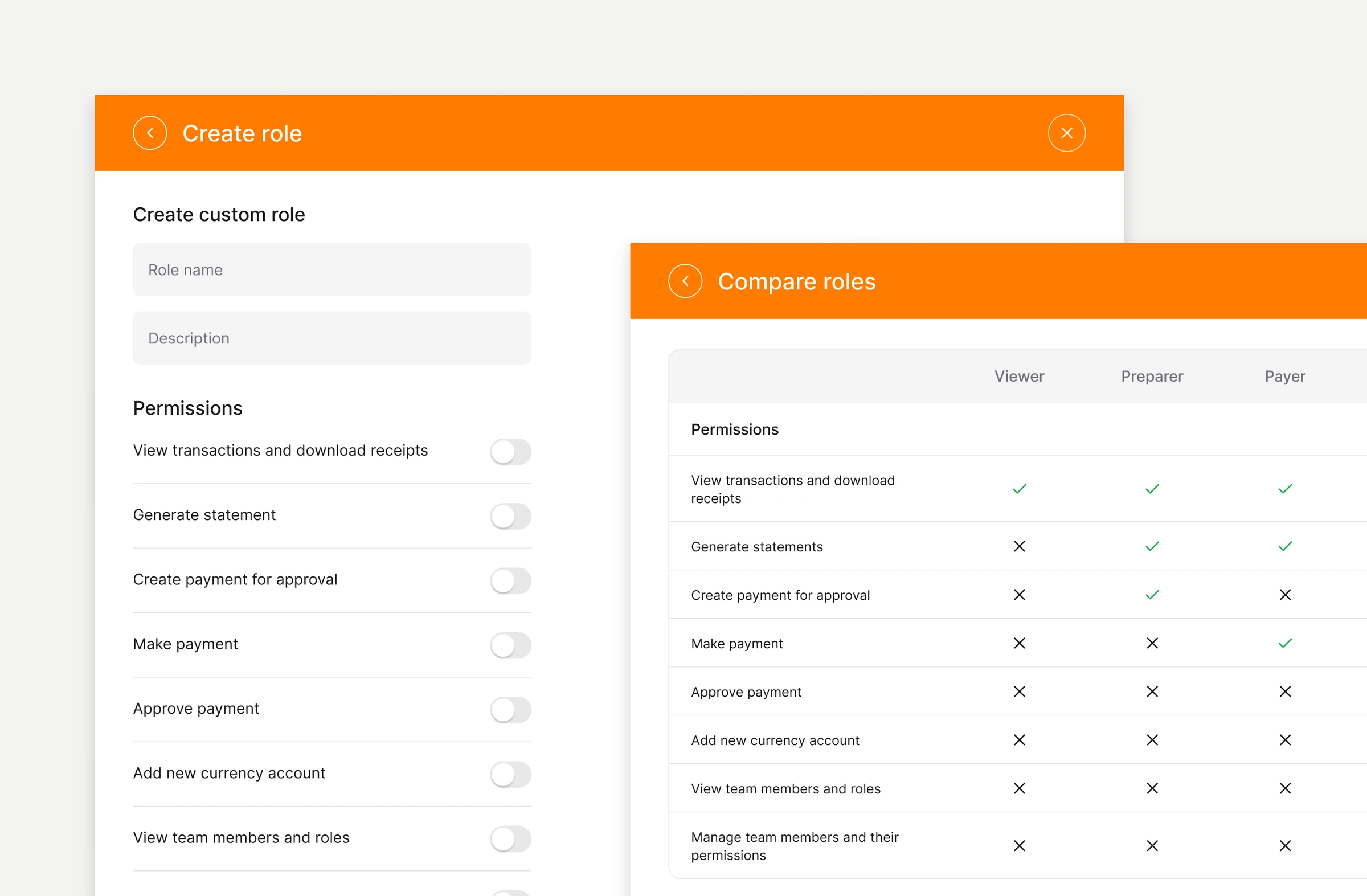Image resolution: width=1367 pixels, height=896 pixels.
Task: Select the Payer column header
Action: (1285, 376)
